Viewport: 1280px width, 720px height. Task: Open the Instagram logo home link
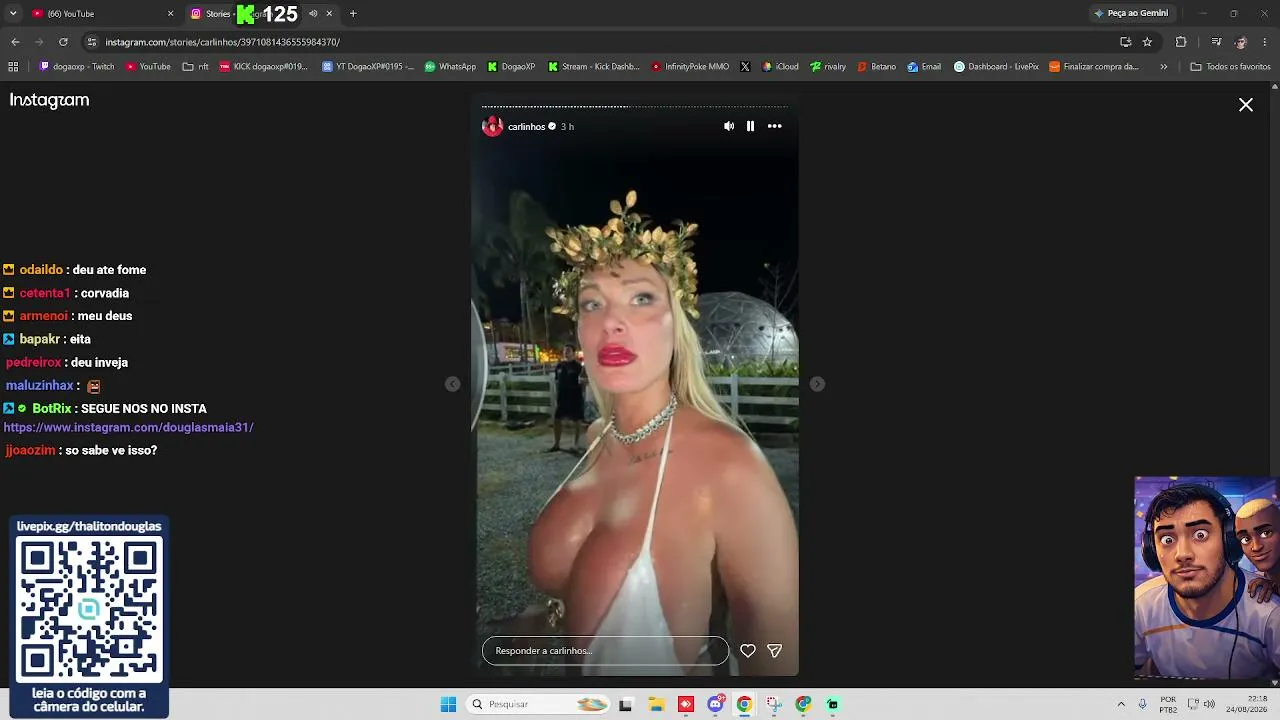(49, 100)
